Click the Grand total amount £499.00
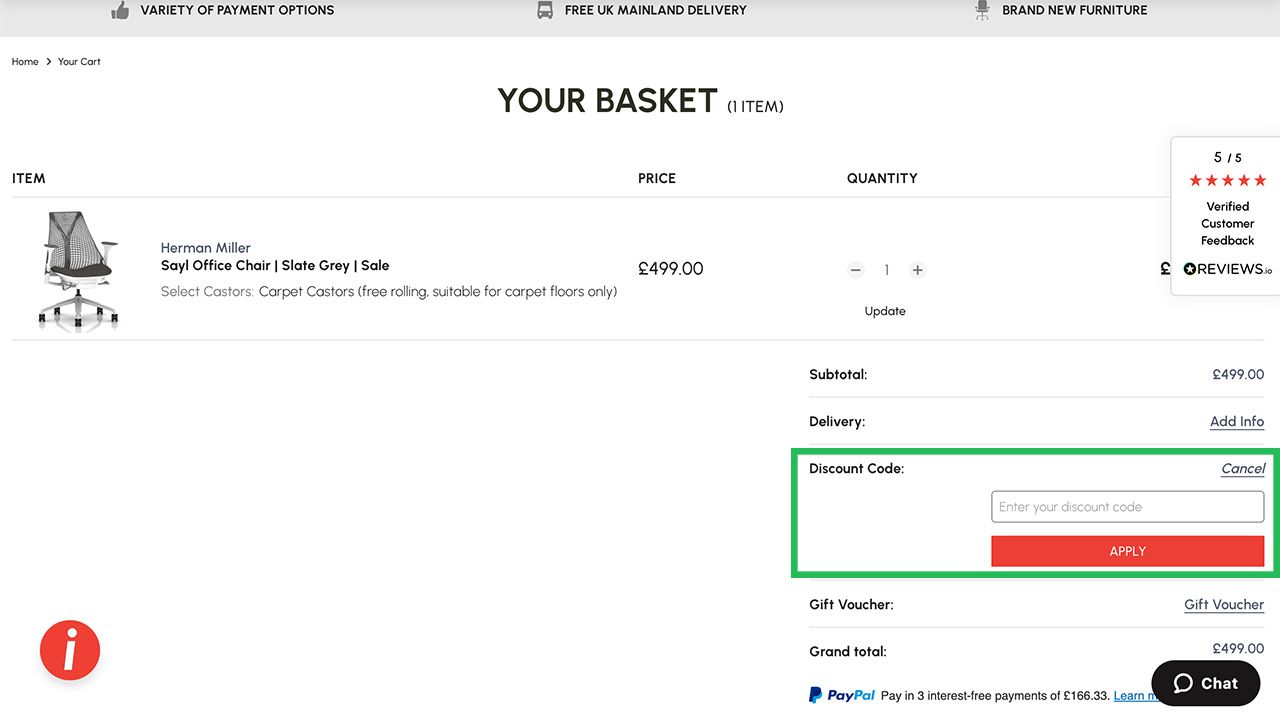This screenshot has width=1280, height=720. (1238, 649)
